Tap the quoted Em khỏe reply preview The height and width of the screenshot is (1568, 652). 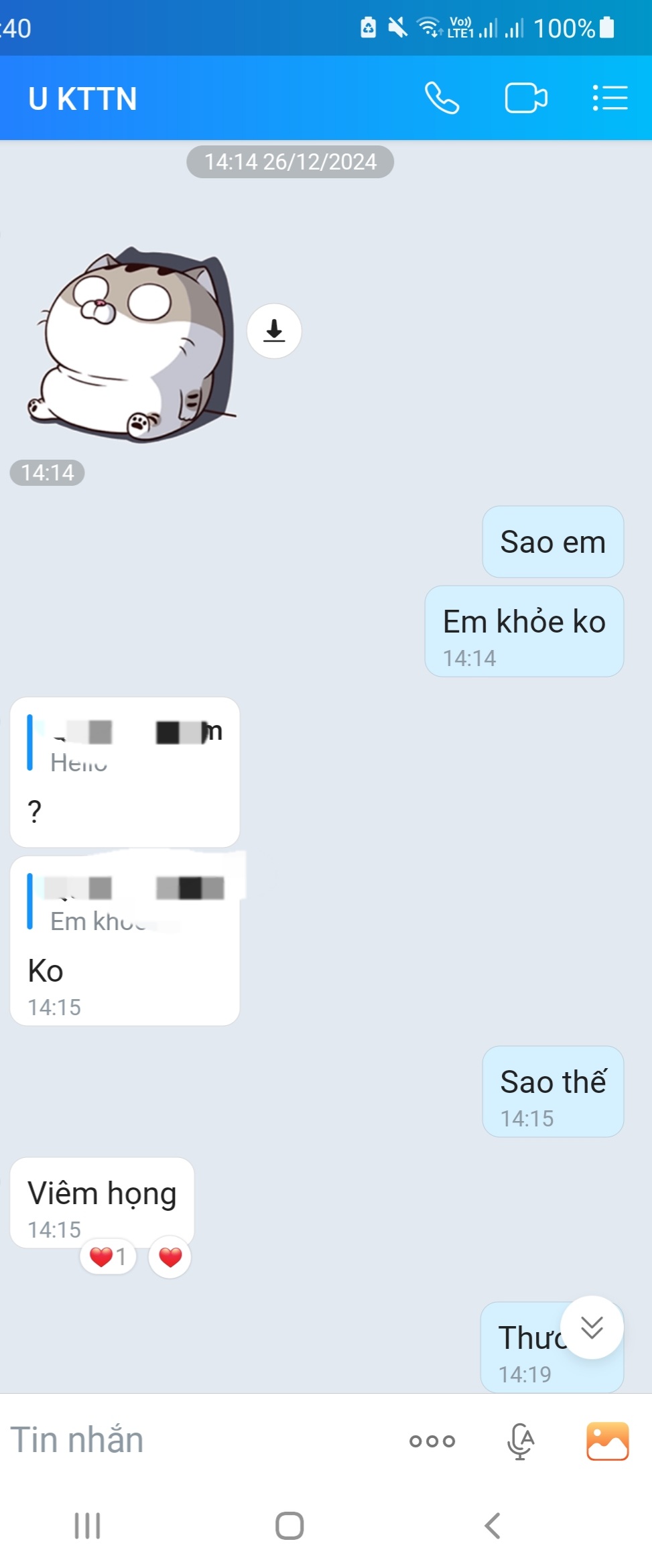125,903
